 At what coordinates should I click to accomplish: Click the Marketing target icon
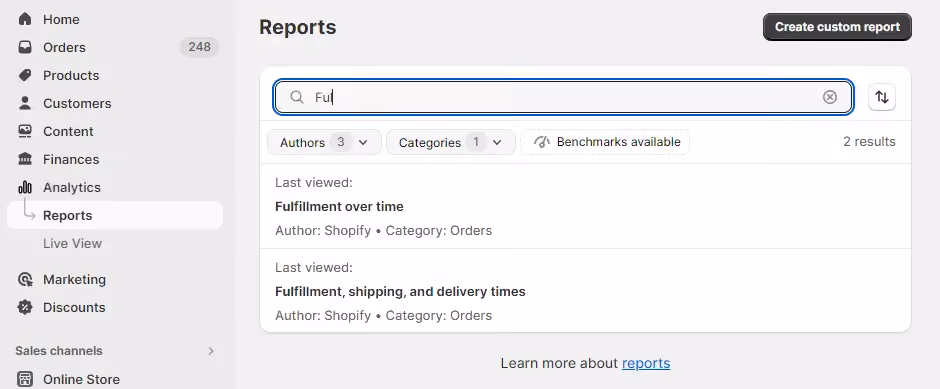tap(25, 279)
